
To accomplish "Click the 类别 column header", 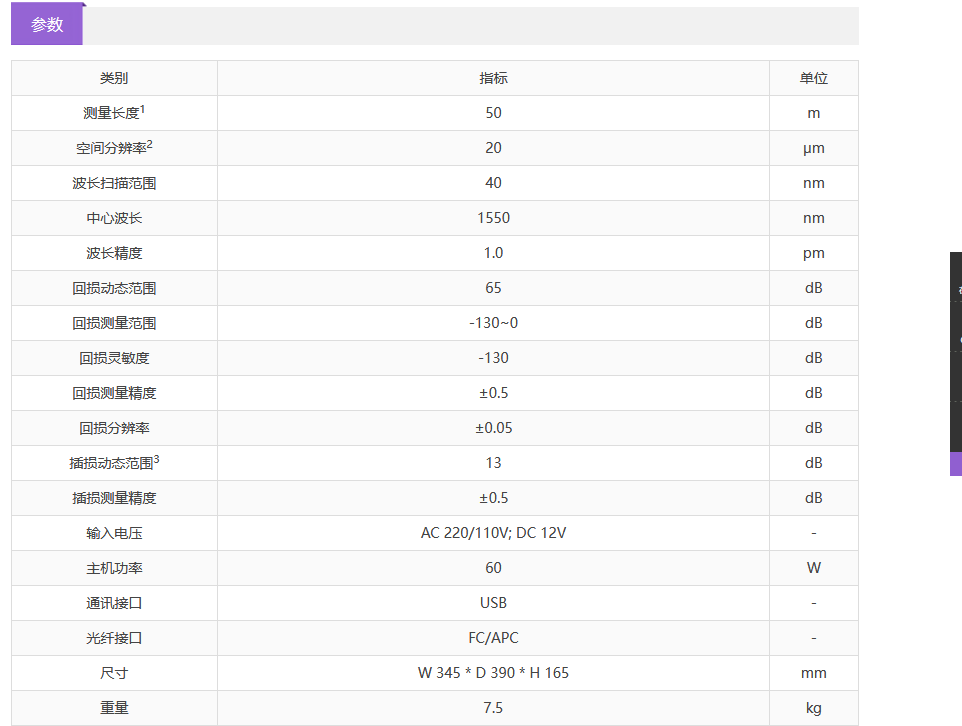I will pyautogui.click(x=114, y=78).
